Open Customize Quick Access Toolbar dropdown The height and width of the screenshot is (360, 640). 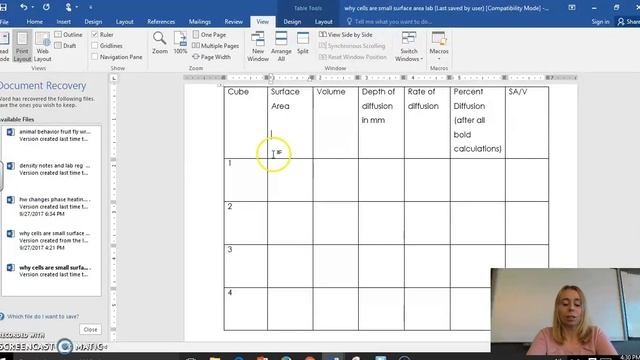[90, 7]
